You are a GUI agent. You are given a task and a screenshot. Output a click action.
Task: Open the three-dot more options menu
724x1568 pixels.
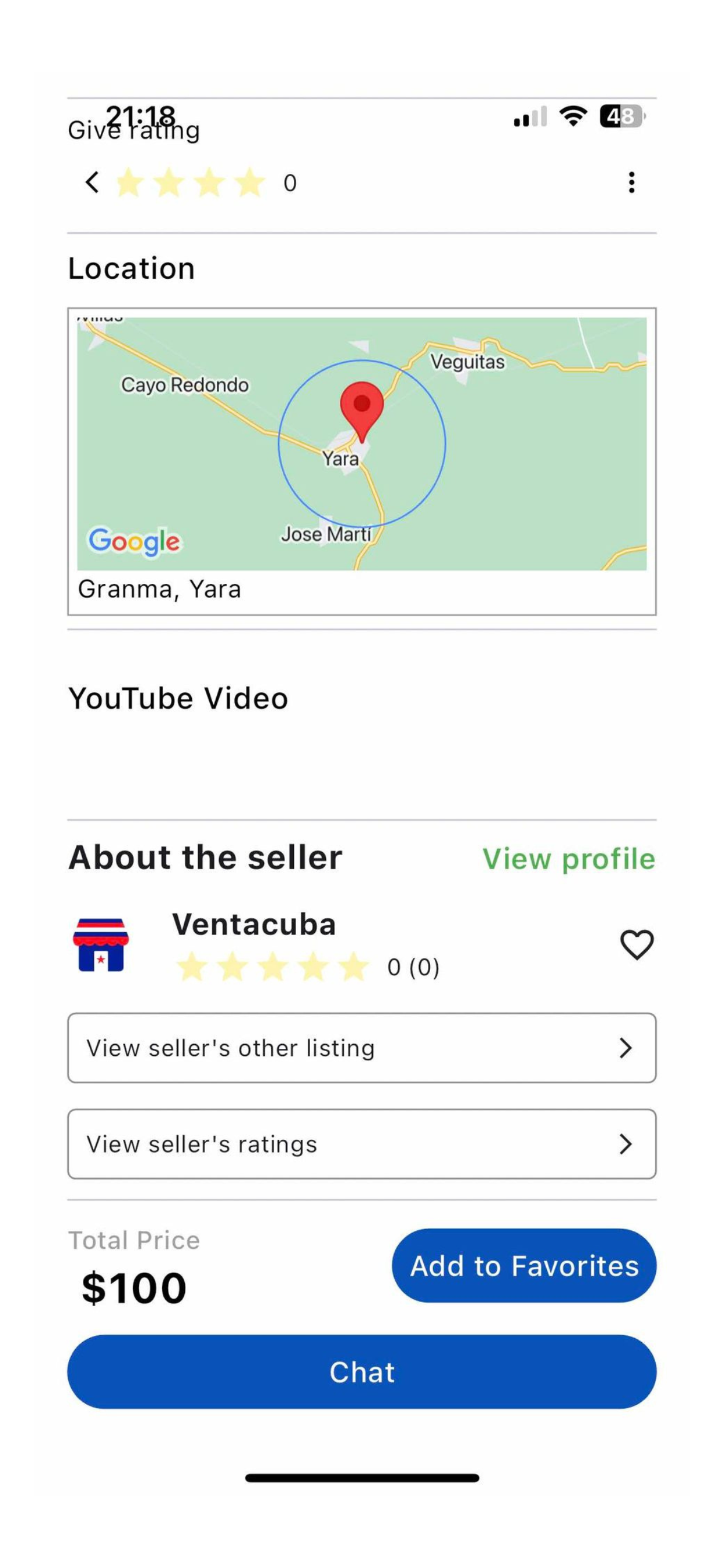[631, 183]
